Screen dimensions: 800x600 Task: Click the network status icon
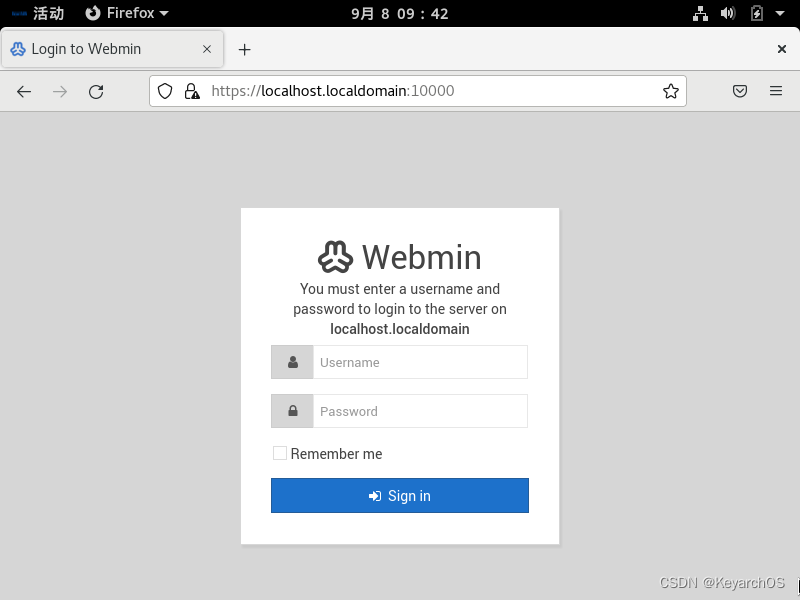click(x=700, y=13)
